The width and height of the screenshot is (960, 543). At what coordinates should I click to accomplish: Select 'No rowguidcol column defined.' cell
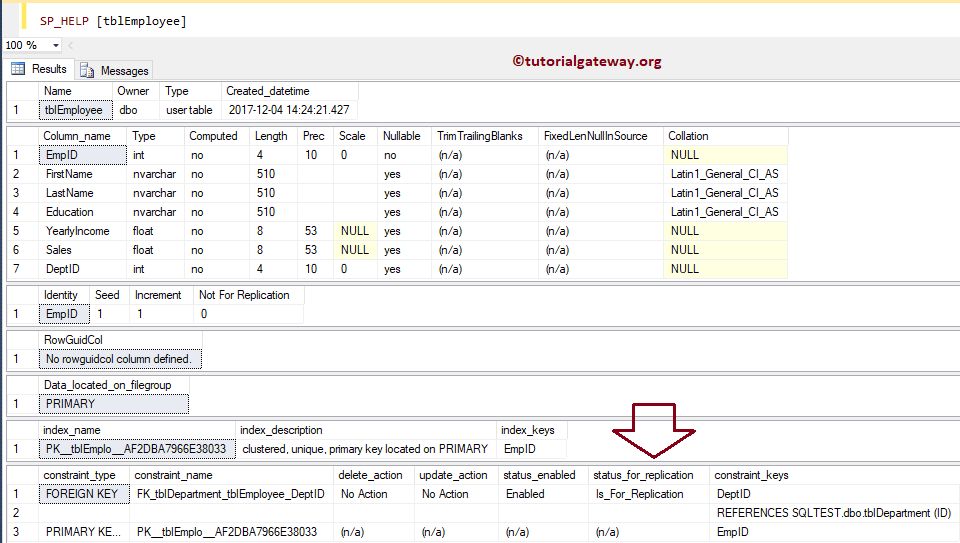click(x=120, y=359)
